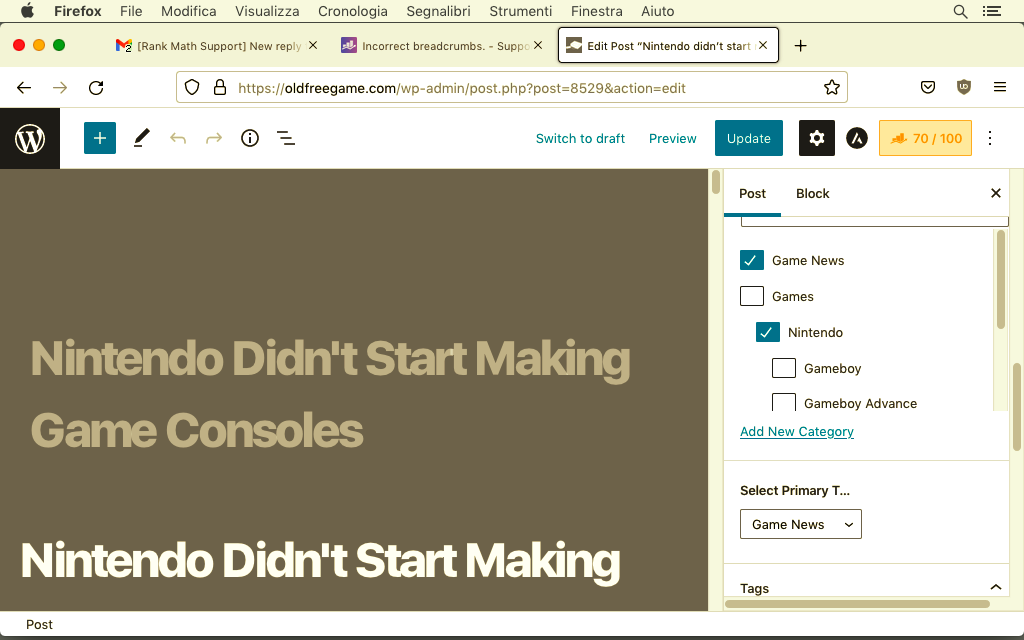Open the Select Primary Term dropdown
The image size is (1024, 640).
[801, 524]
